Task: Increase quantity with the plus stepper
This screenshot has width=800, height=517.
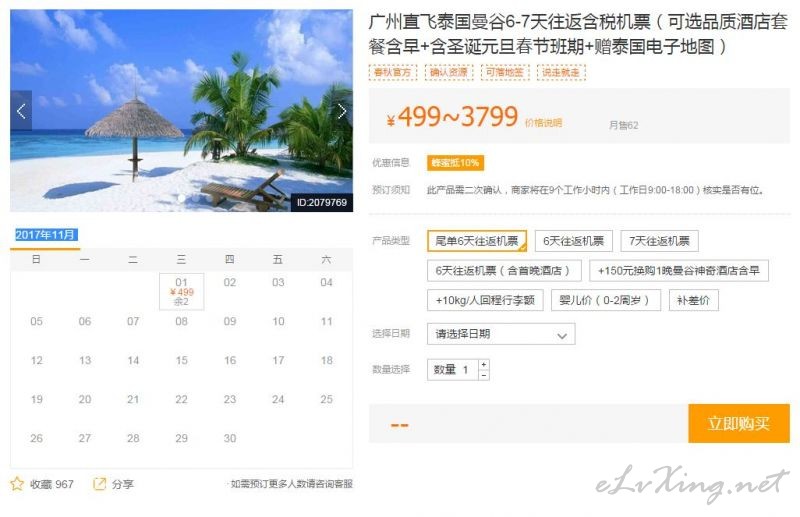Action: click(x=484, y=364)
